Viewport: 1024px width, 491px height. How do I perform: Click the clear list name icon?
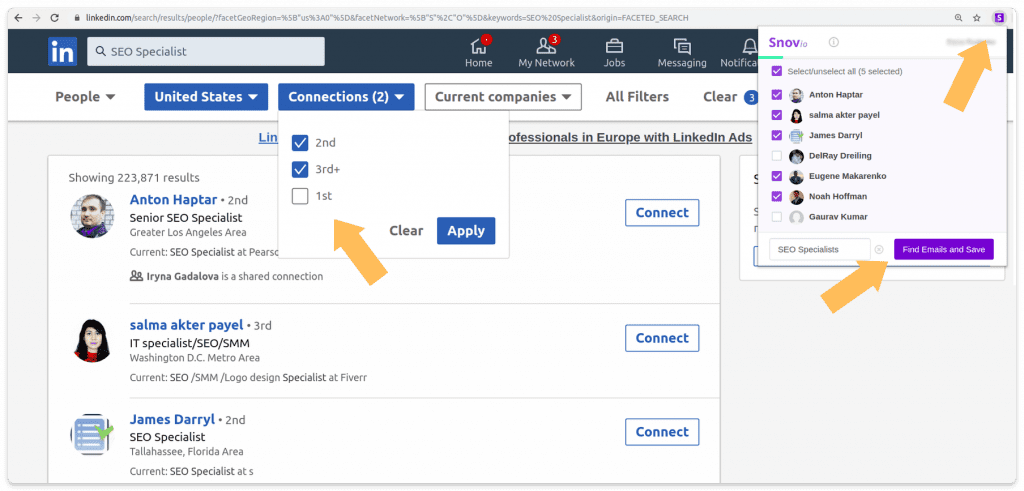(879, 249)
